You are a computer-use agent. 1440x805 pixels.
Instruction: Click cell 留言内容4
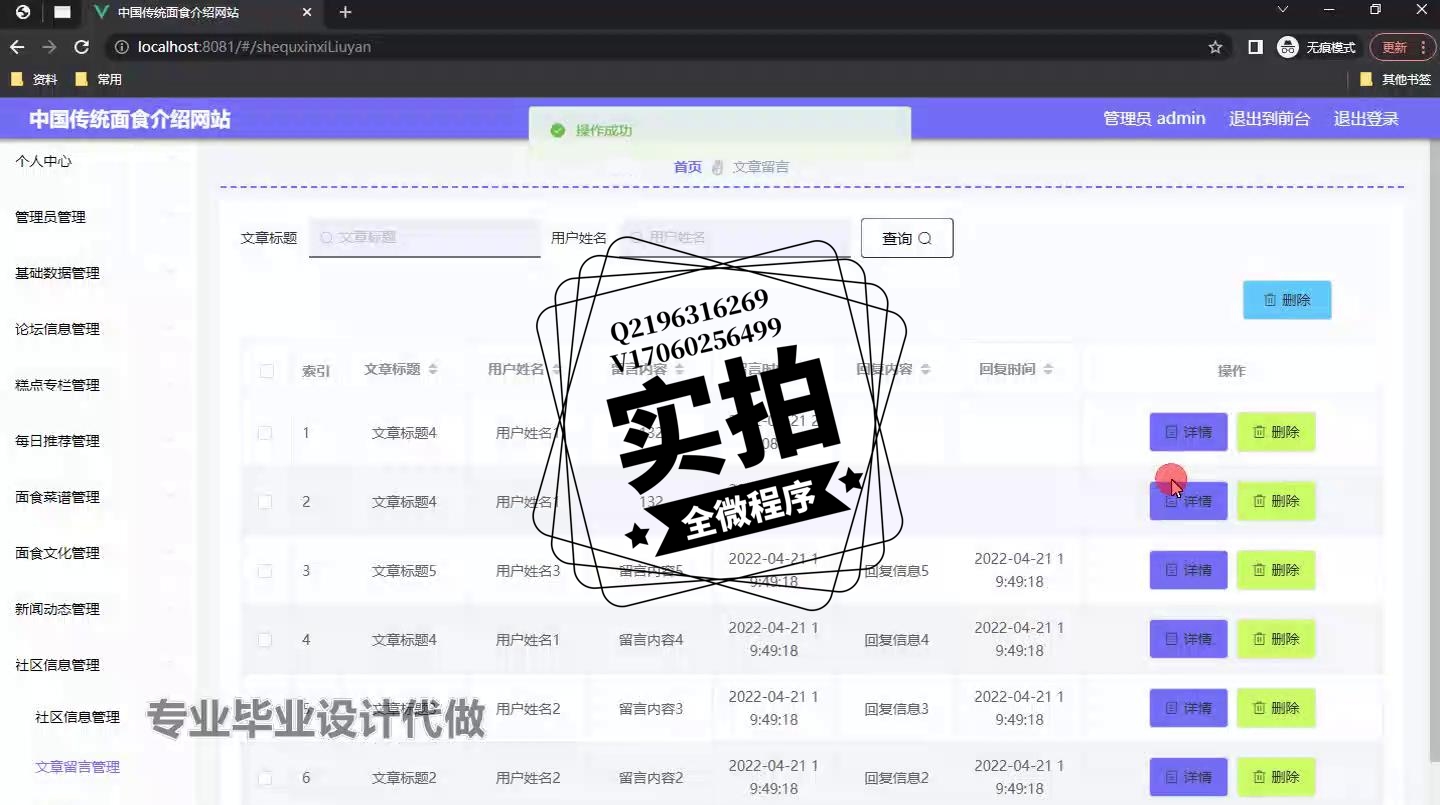651,640
